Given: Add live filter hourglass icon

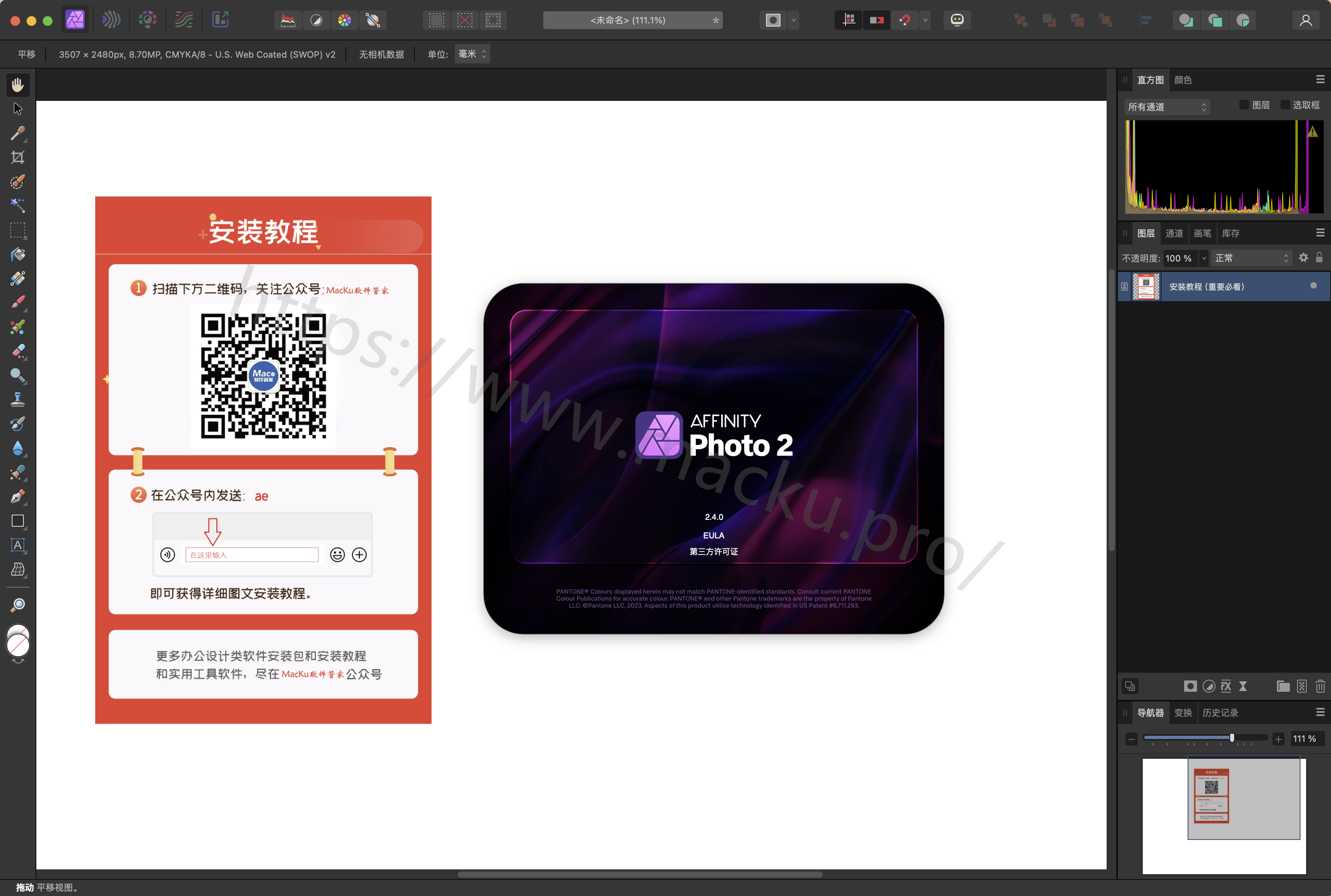Looking at the screenshot, I should pyautogui.click(x=1243, y=686).
